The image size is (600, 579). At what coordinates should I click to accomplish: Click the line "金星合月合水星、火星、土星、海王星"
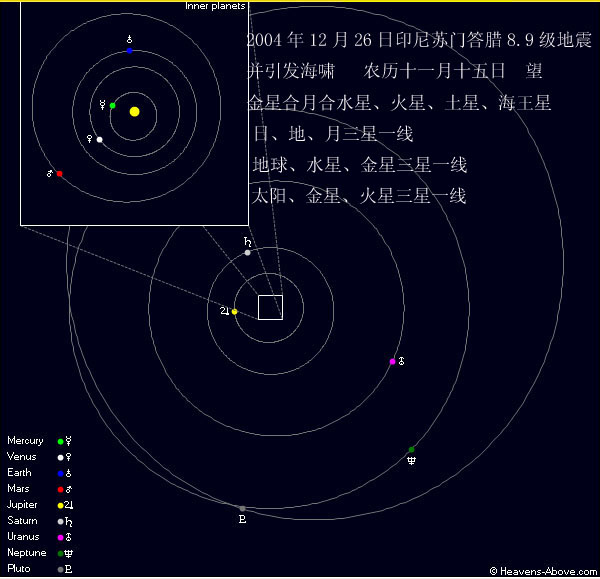[399, 103]
